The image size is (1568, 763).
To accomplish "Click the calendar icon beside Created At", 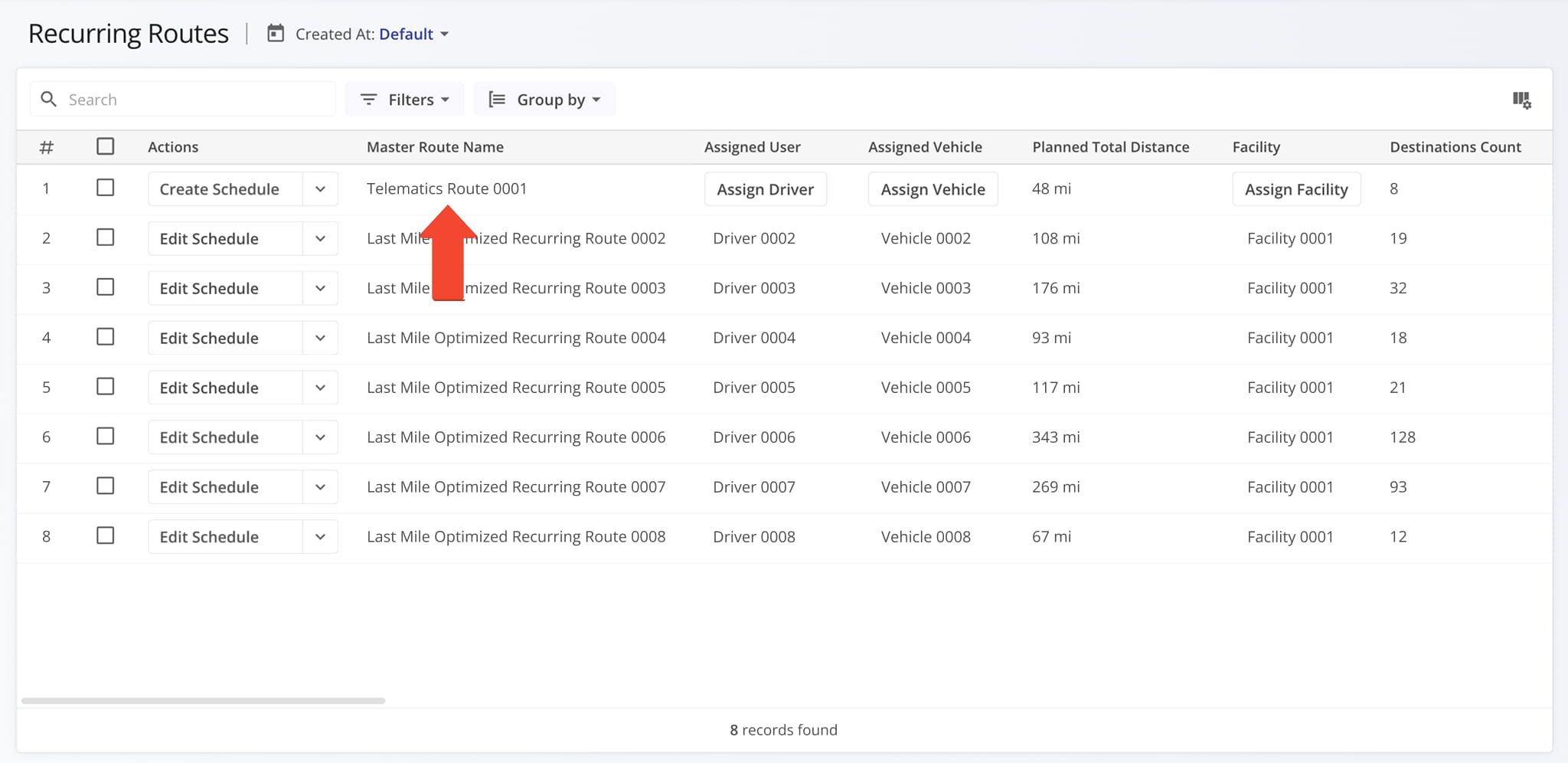I will [x=276, y=34].
